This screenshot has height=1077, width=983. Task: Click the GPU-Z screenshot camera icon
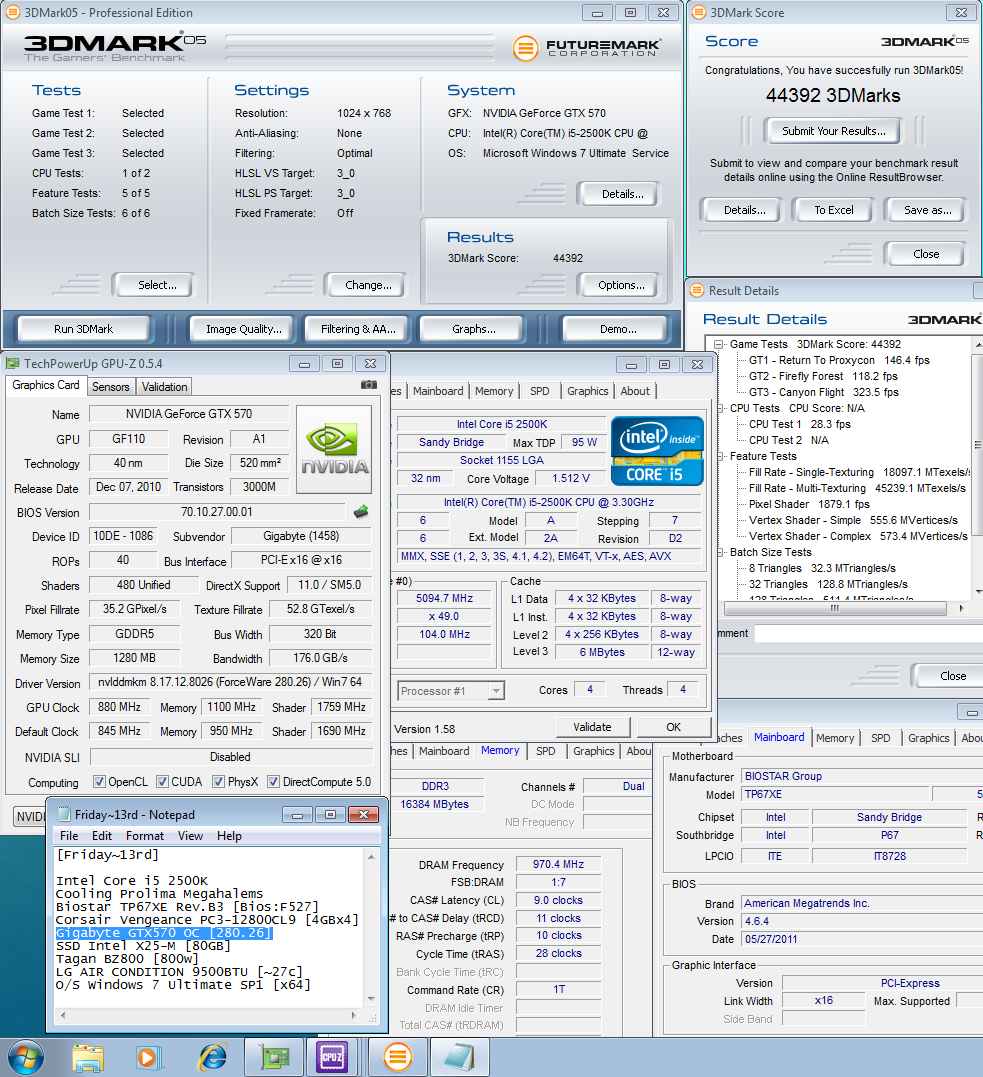pyautogui.click(x=368, y=385)
